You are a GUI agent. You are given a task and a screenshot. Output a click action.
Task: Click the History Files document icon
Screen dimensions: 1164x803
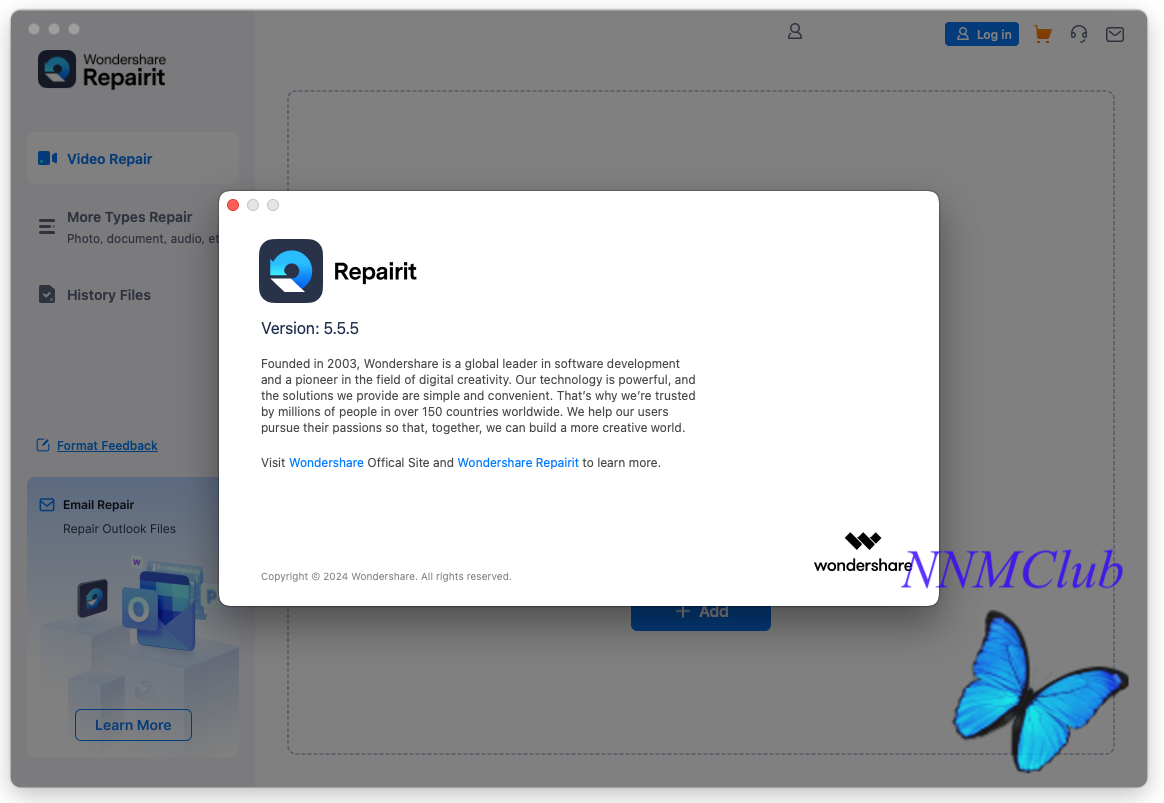[x=47, y=295]
